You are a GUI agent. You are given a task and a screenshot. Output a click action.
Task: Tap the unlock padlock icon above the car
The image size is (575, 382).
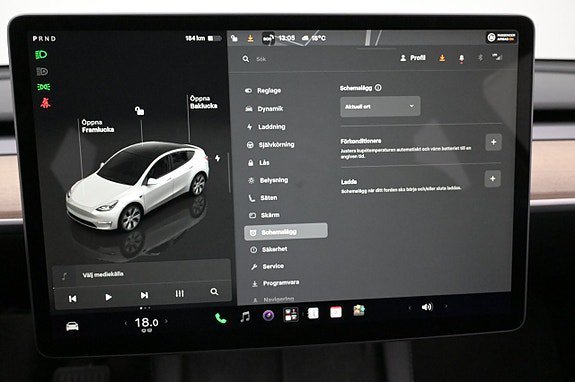(139, 110)
